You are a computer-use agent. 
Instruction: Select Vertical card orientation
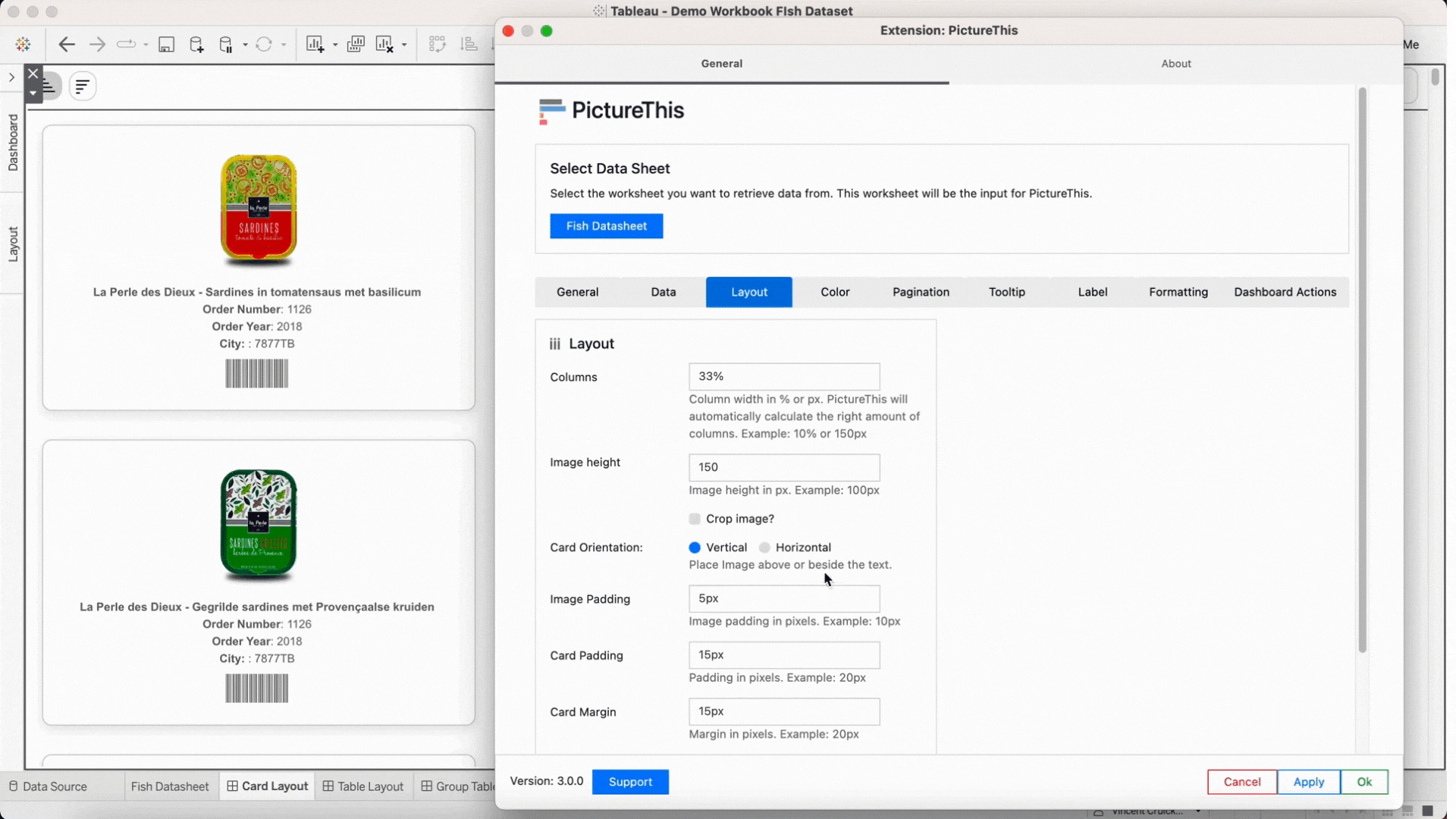(x=695, y=548)
